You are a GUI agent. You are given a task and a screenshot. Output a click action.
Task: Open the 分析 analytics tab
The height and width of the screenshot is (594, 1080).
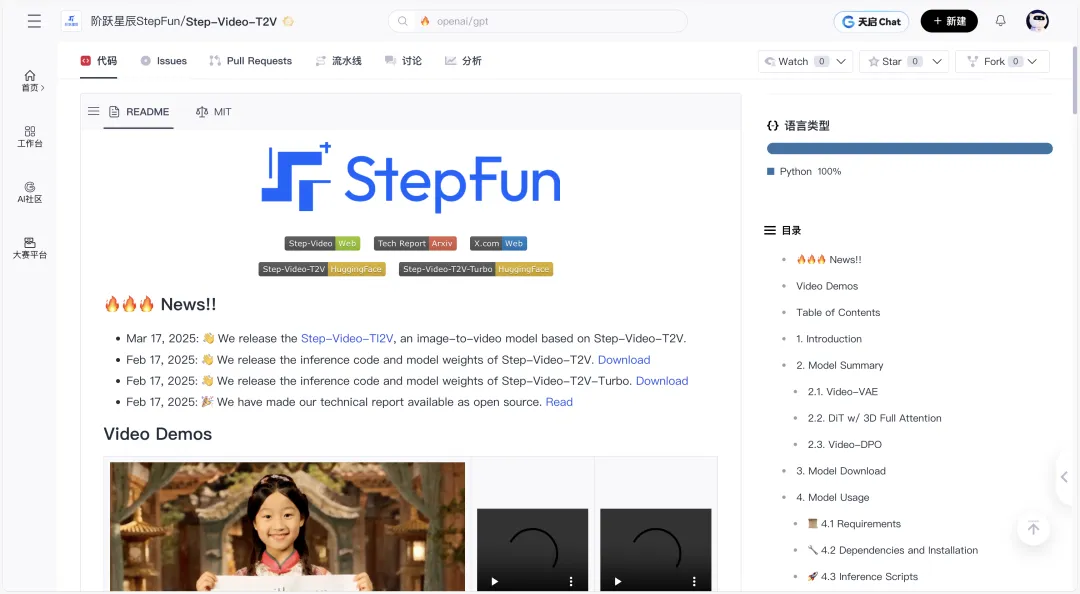click(463, 61)
